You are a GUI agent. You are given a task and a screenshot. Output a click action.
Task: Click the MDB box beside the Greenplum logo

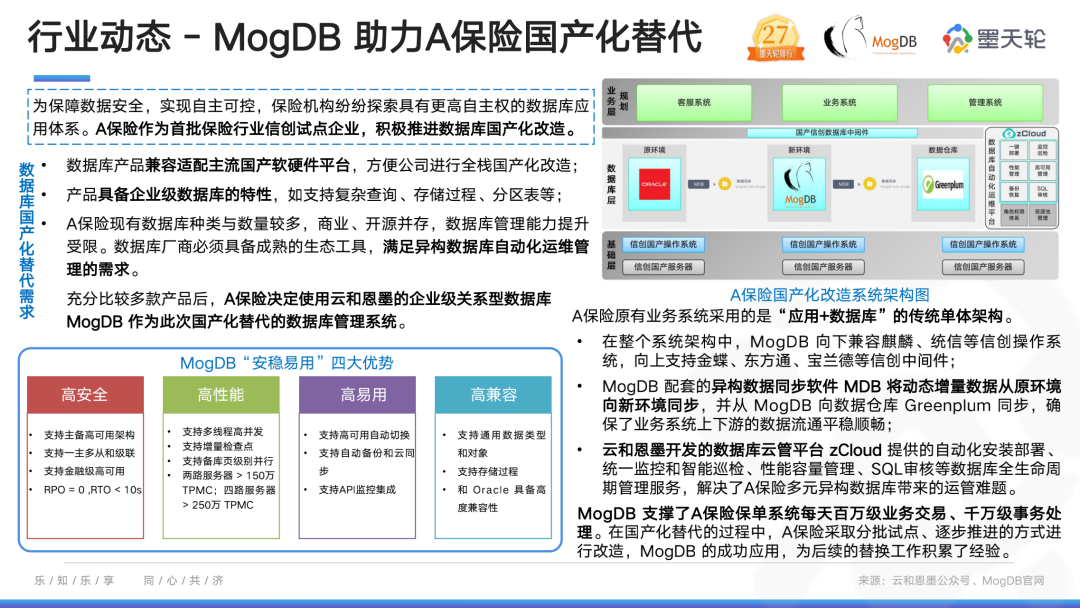pyautogui.click(x=844, y=184)
